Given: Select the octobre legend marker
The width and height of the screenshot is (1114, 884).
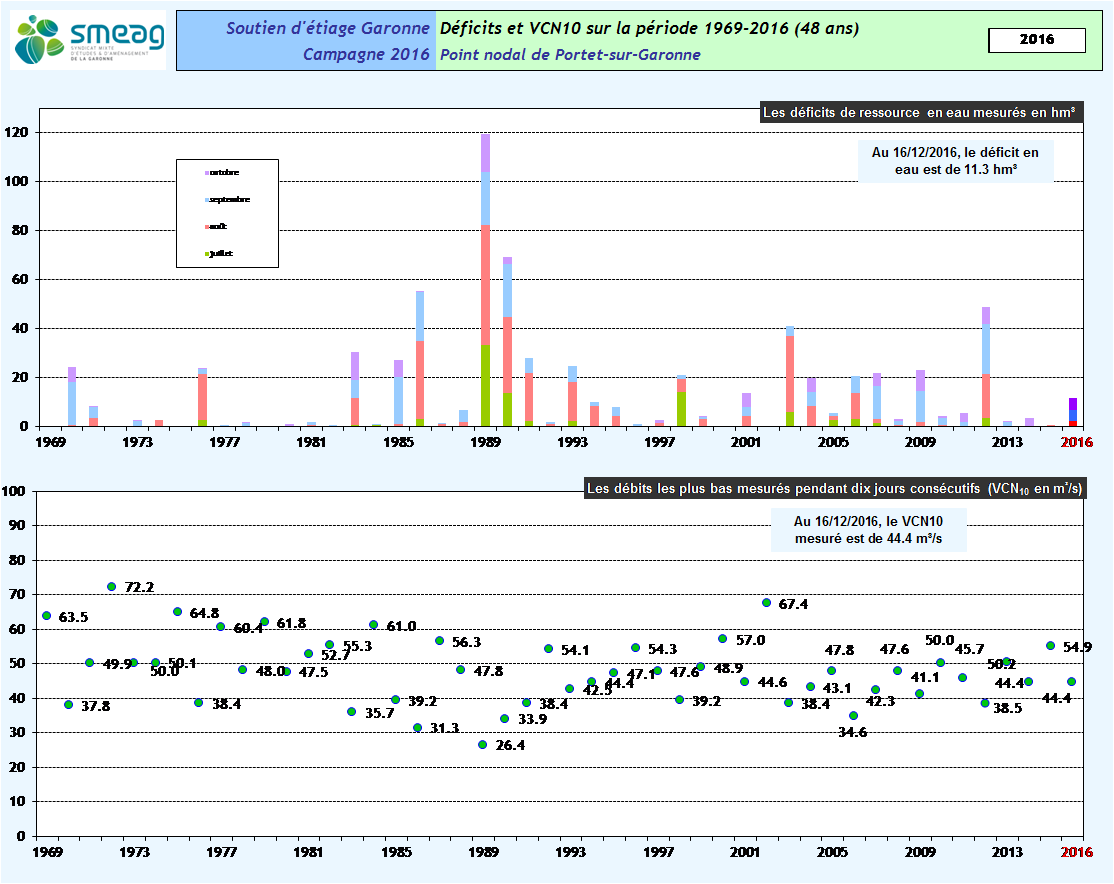Looking at the screenshot, I should pos(207,173).
